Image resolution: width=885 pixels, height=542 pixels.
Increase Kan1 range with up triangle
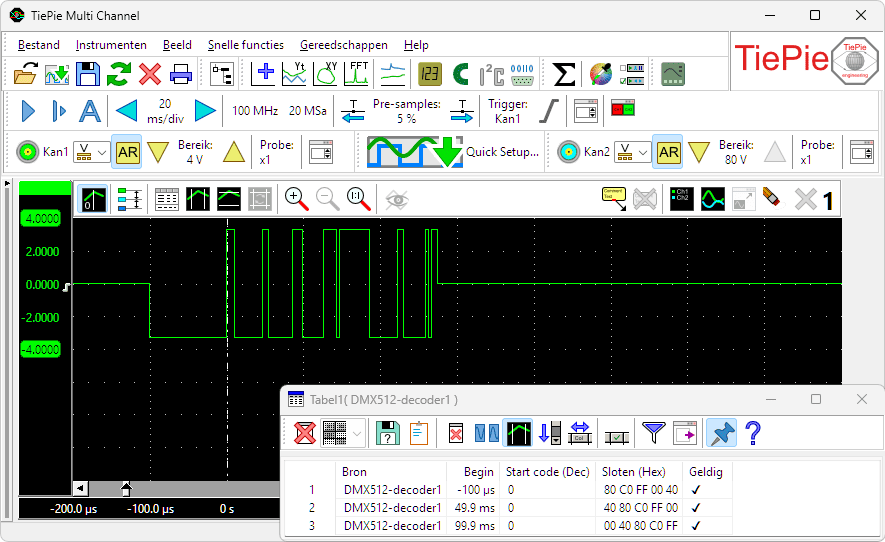pyautogui.click(x=234, y=152)
